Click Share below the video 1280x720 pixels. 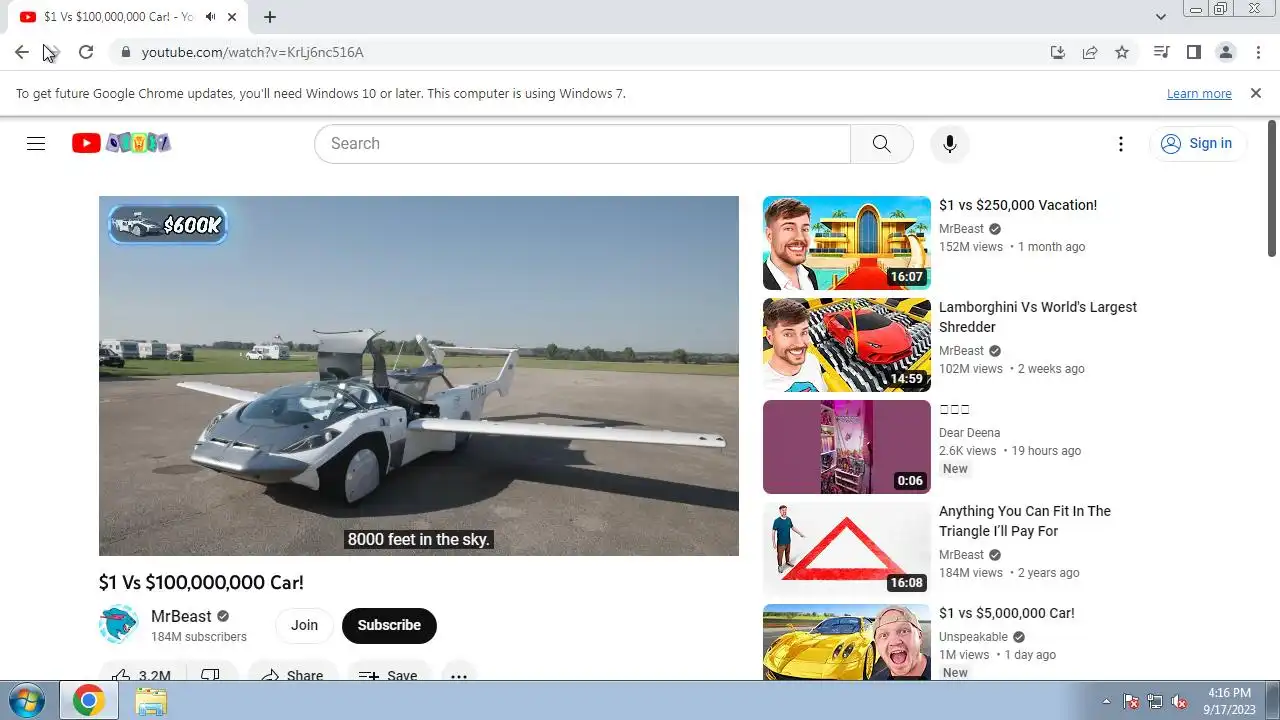pos(293,675)
